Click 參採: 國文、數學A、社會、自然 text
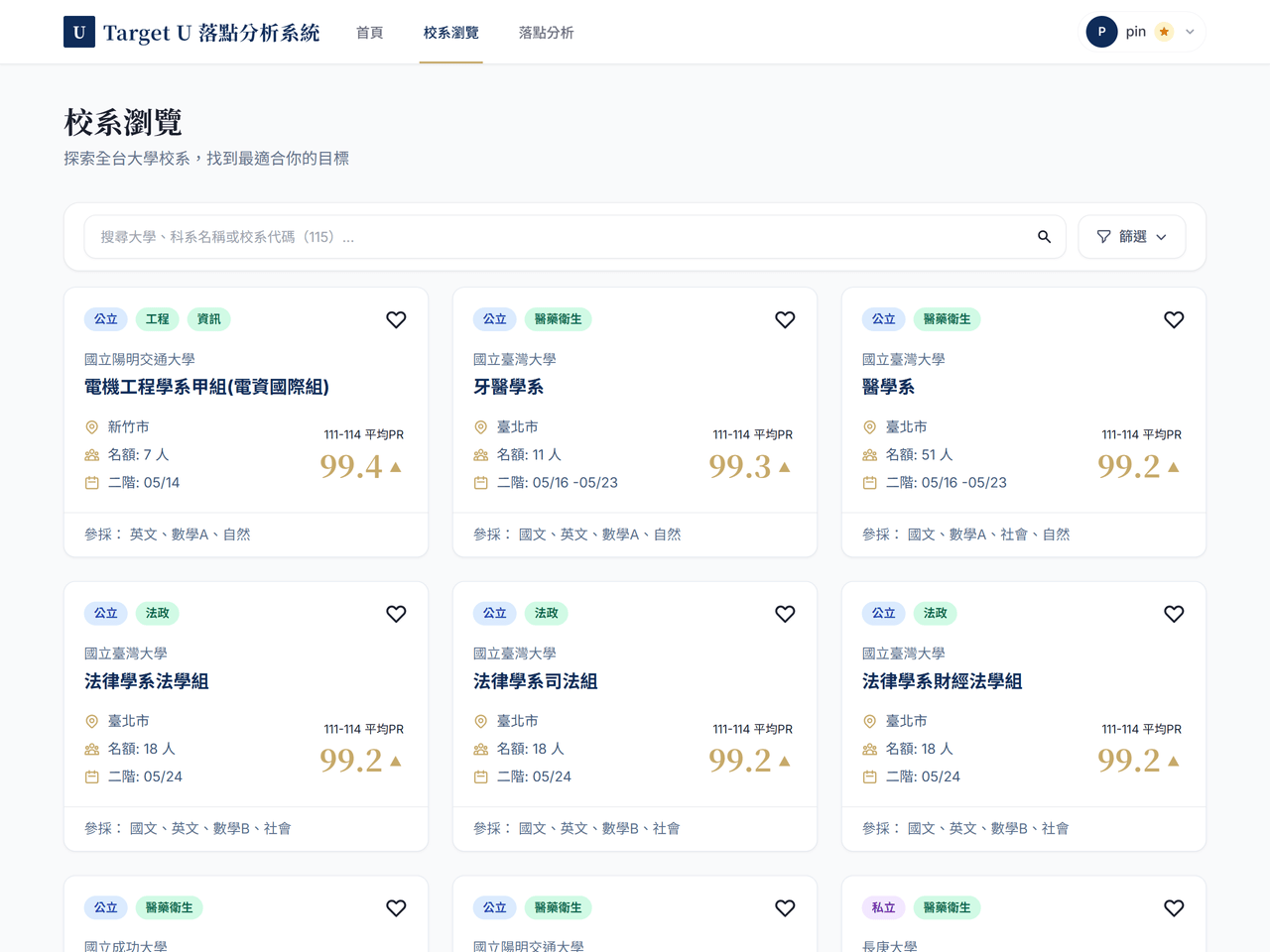This screenshot has width=1270, height=952. [966, 535]
